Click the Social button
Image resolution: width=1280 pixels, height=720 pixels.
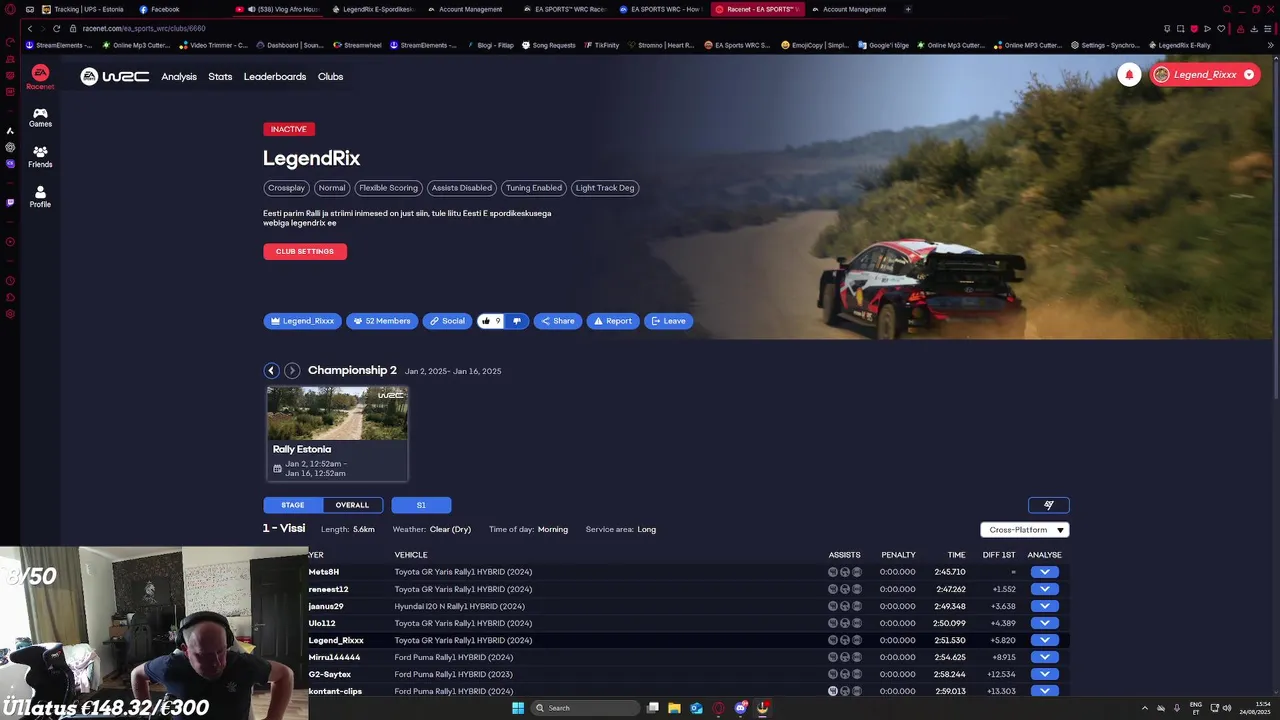click(x=447, y=321)
